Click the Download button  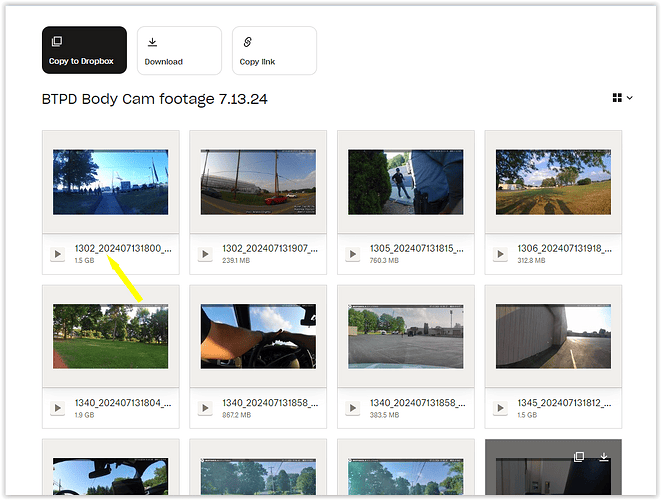tap(179, 51)
